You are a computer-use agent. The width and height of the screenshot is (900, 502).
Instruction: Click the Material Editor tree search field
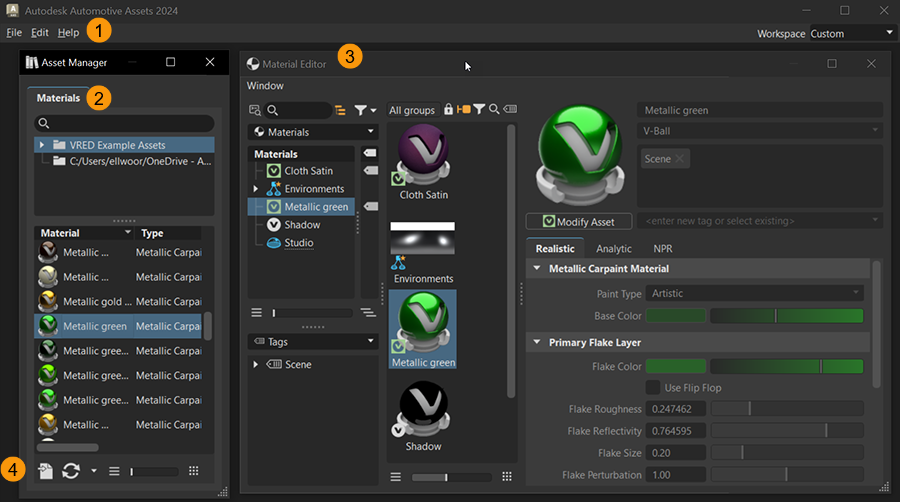298,110
